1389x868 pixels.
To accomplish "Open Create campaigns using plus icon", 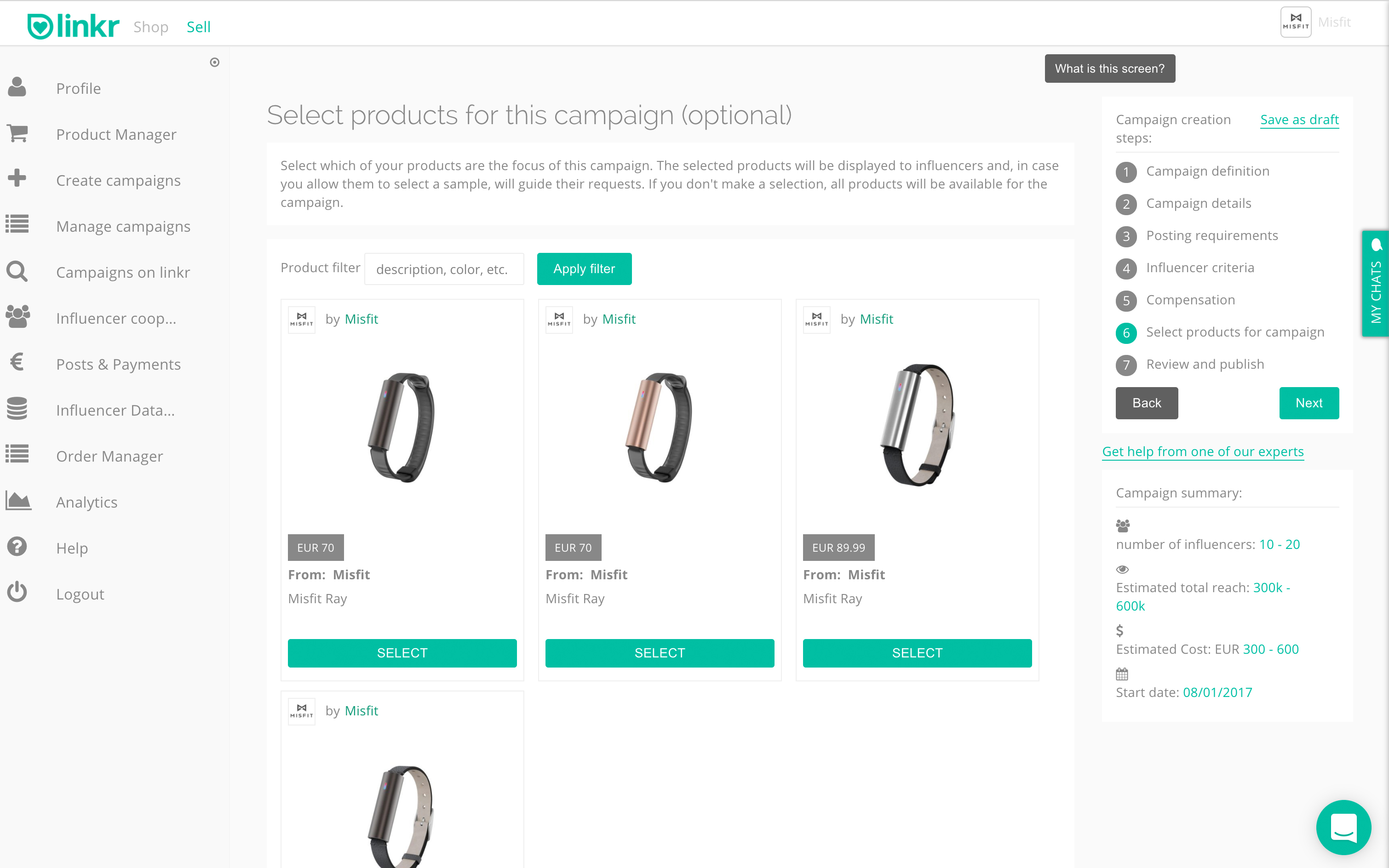I will 17,178.
